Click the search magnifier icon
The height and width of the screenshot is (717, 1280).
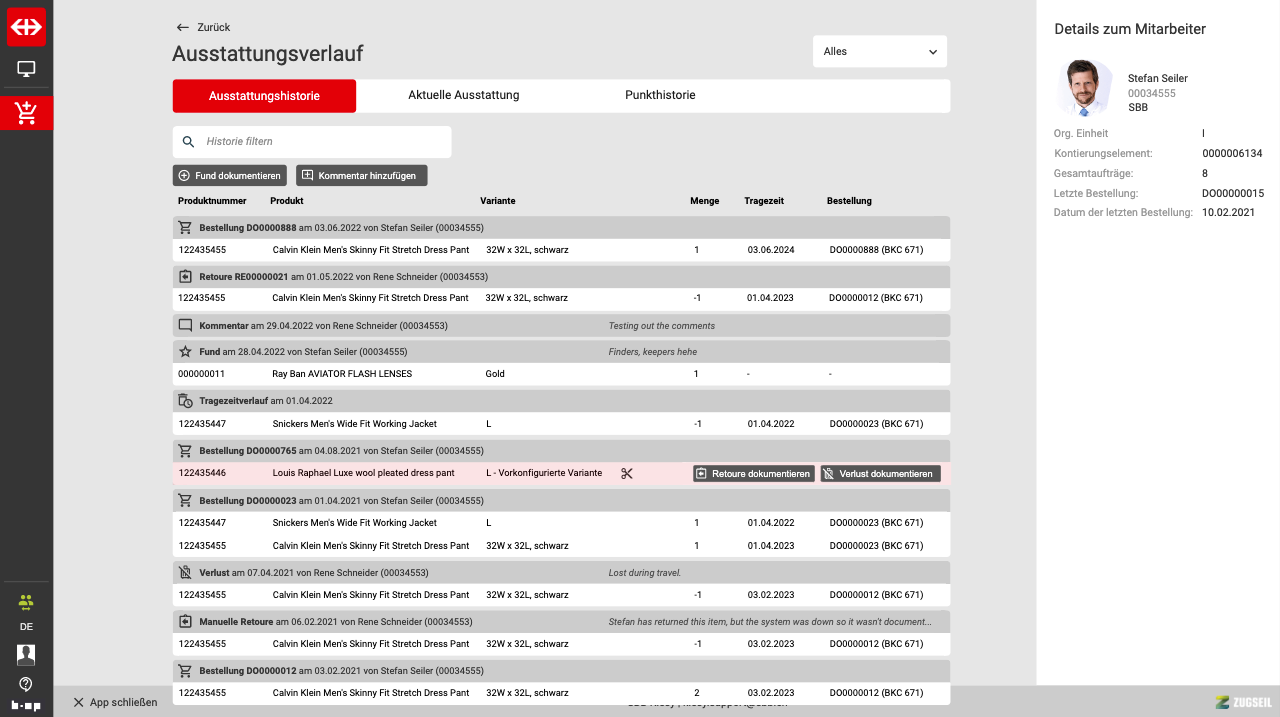(188, 142)
